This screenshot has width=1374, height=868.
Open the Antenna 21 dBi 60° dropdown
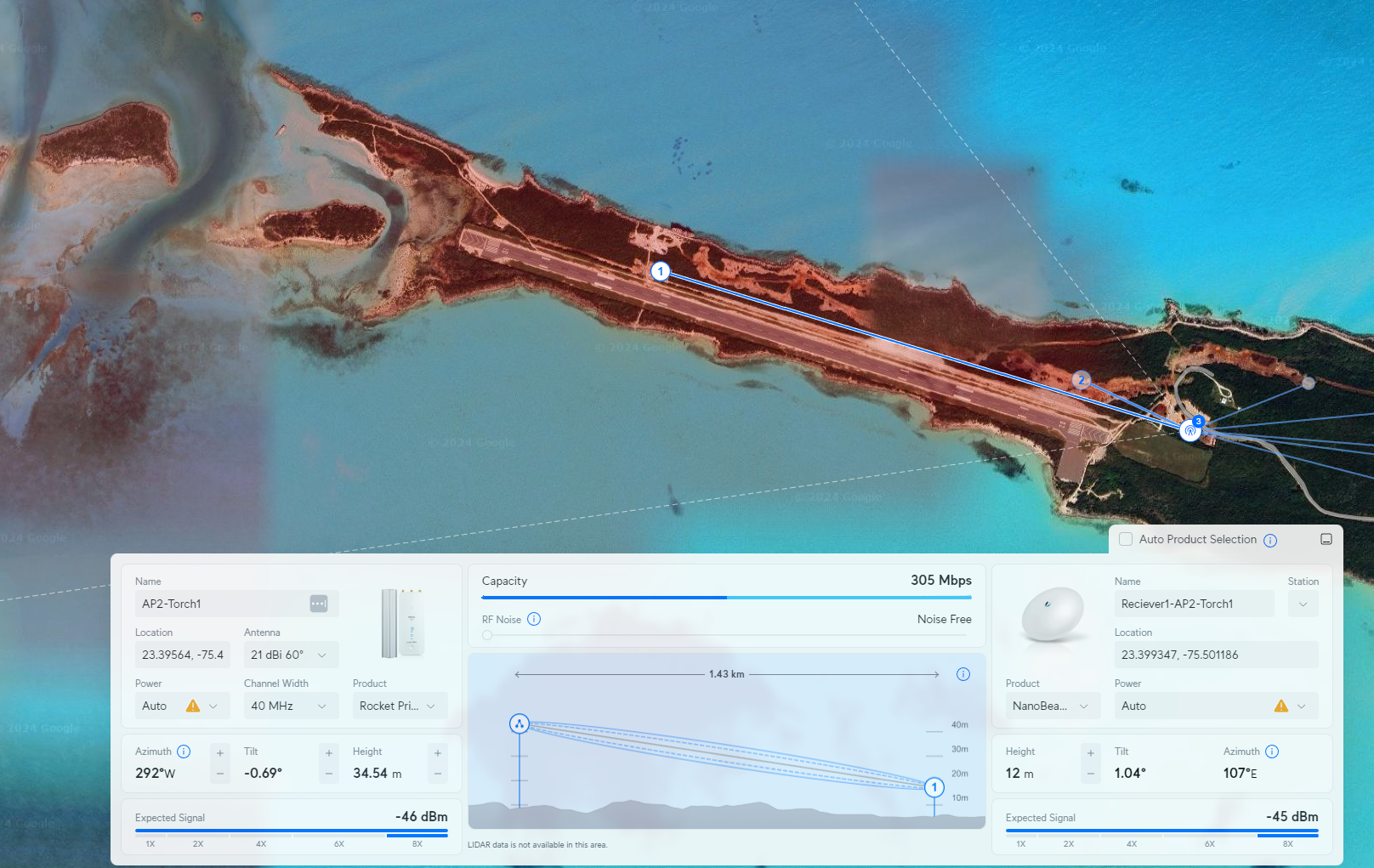290,655
